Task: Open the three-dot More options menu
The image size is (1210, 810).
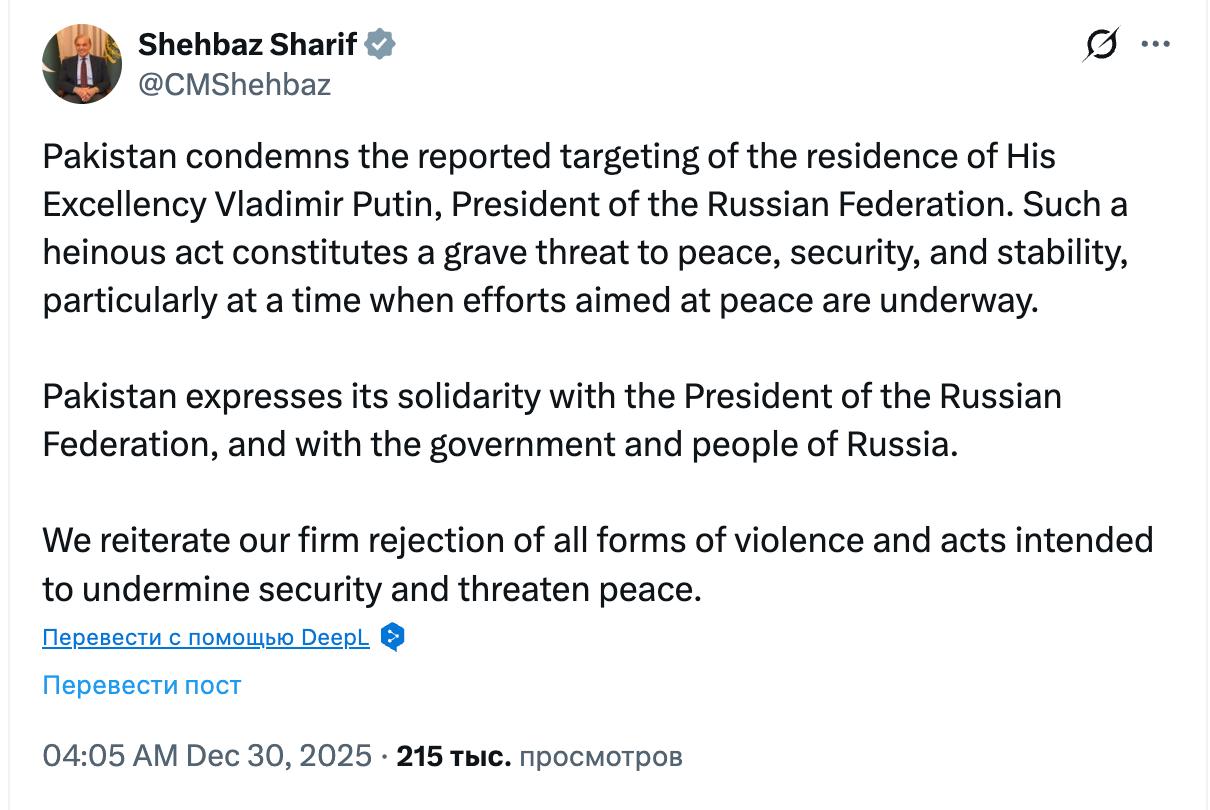Action: [1156, 45]
